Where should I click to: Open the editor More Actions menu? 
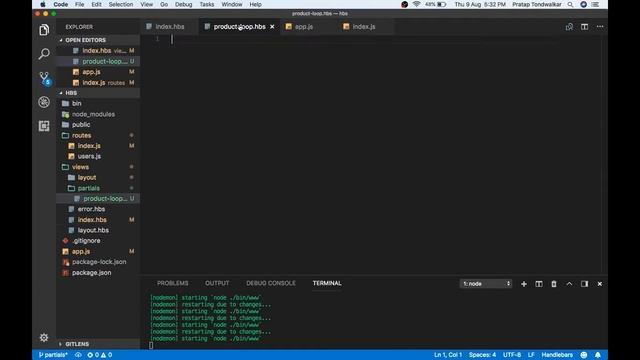click(x=600, y=27)
